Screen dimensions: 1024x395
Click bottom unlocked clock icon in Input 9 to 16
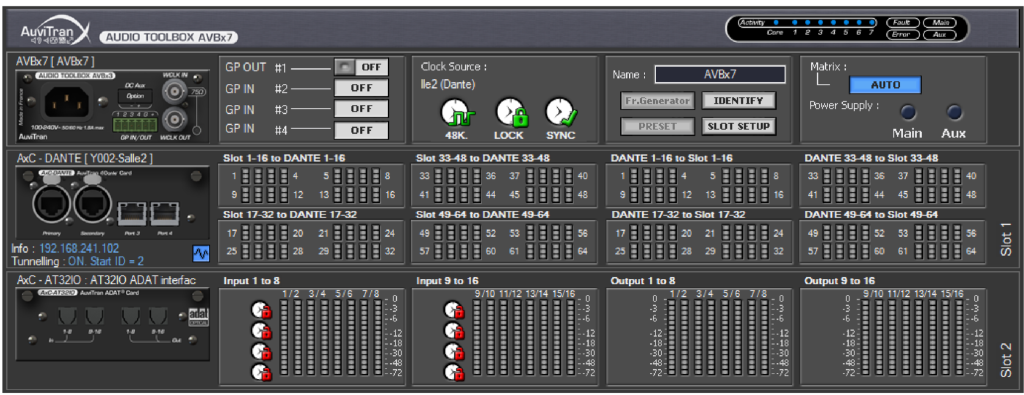point(454,372)
